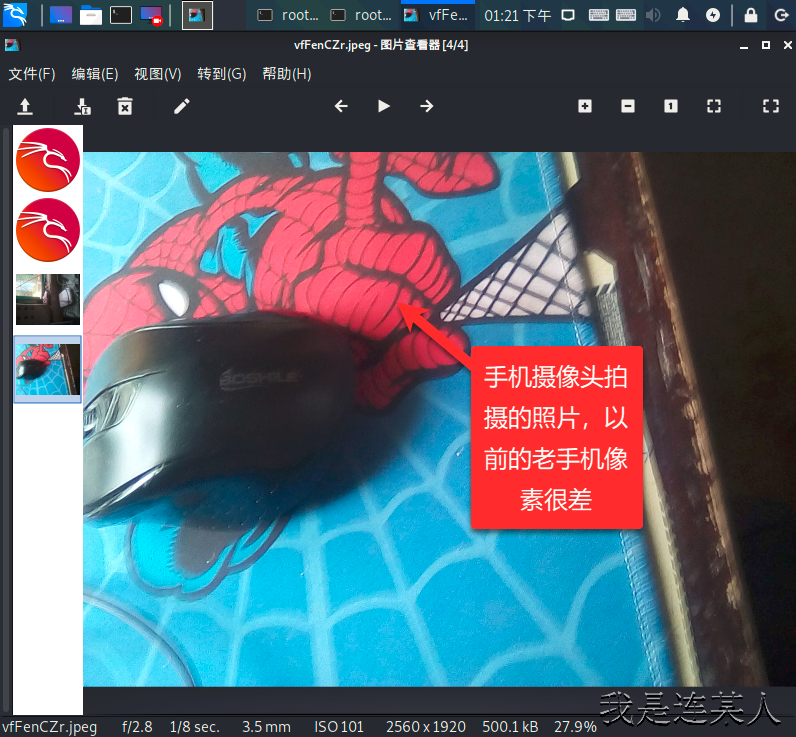Go to the previous image with left arrow
796x737 pixels.
341,106
